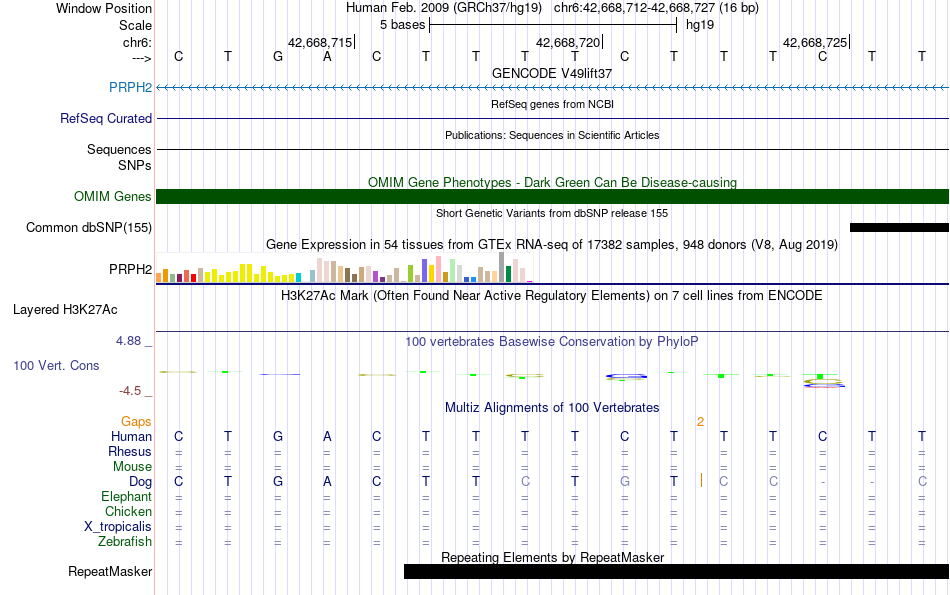Click the PRPH2 label of the GENCODE track
Image resolution: width=950 pixels, height=595 pixels.
(130, 87)
